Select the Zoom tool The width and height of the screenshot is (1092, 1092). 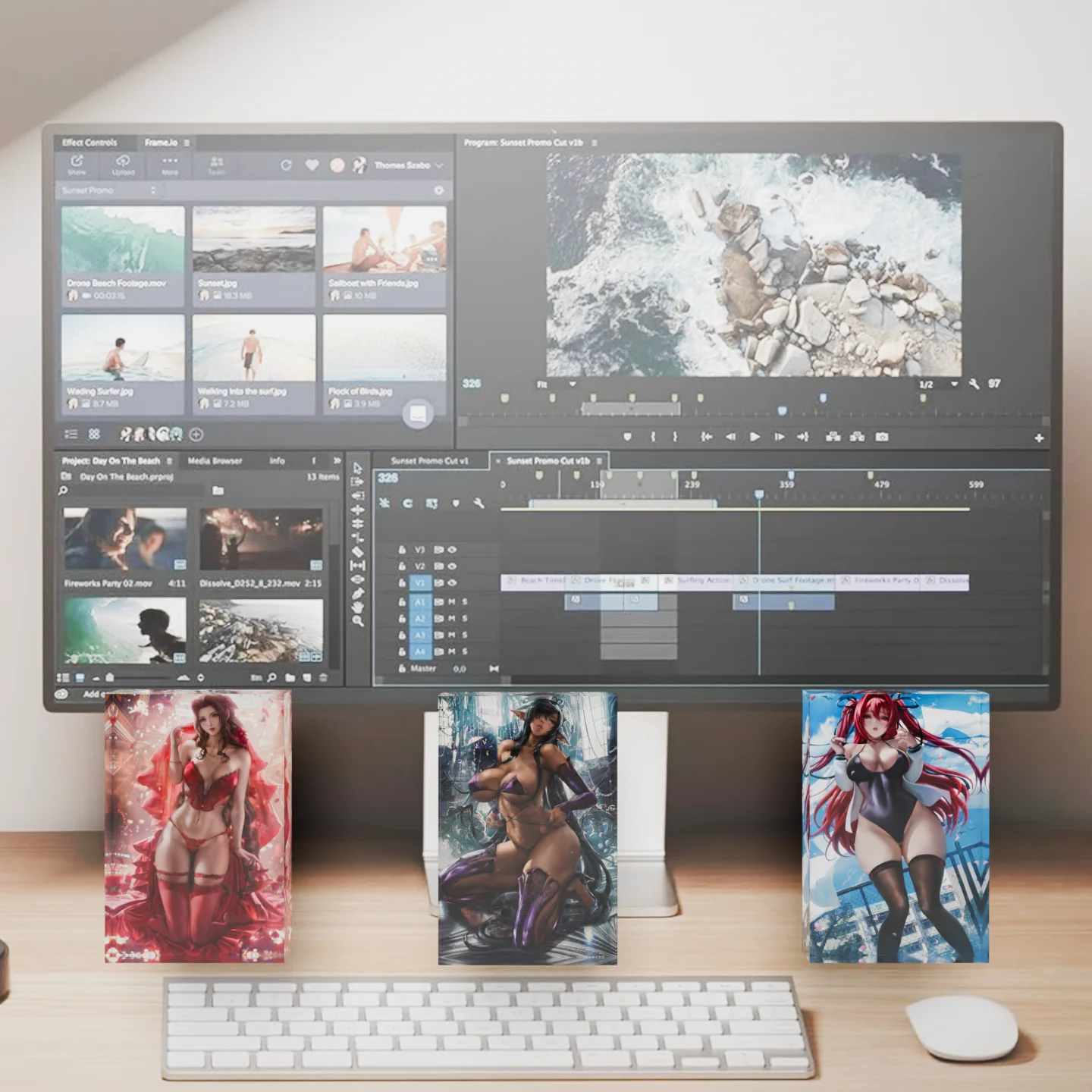(x=357, y=621)
